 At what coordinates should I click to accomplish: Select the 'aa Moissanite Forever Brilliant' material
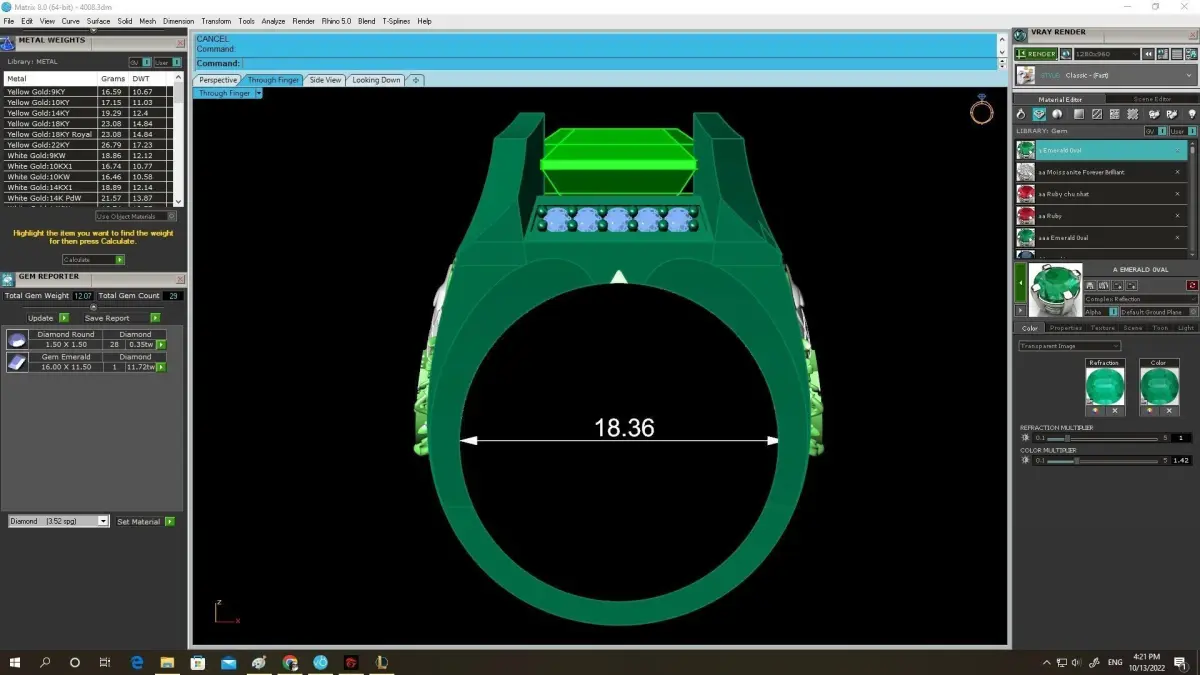coord(1100,172)
